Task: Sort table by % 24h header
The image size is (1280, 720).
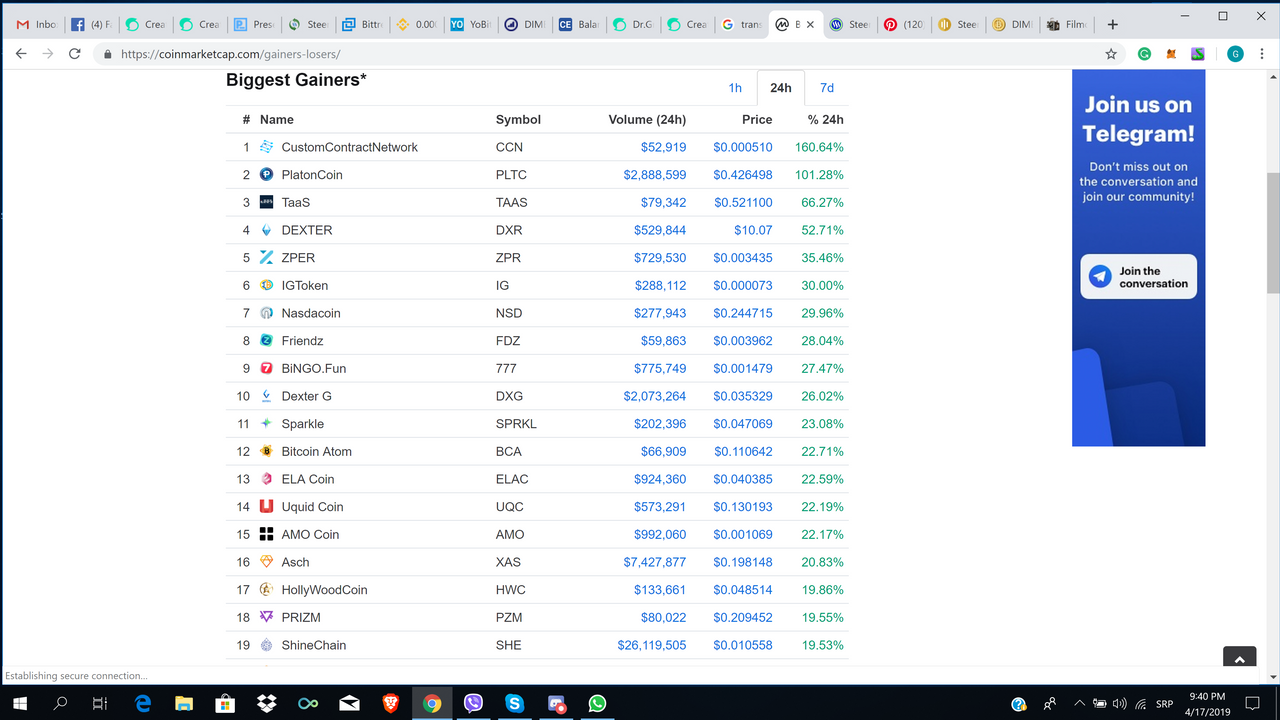Action: pos(826,119)
